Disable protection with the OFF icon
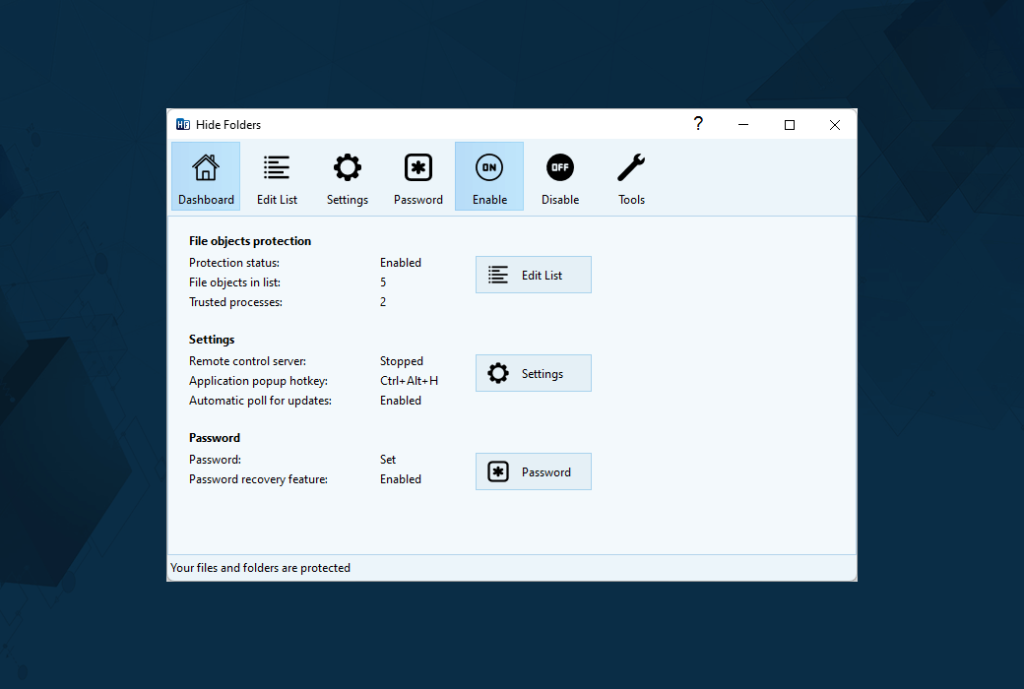The height and width of the screenshot is (689, 1024). tap(560, 176)
